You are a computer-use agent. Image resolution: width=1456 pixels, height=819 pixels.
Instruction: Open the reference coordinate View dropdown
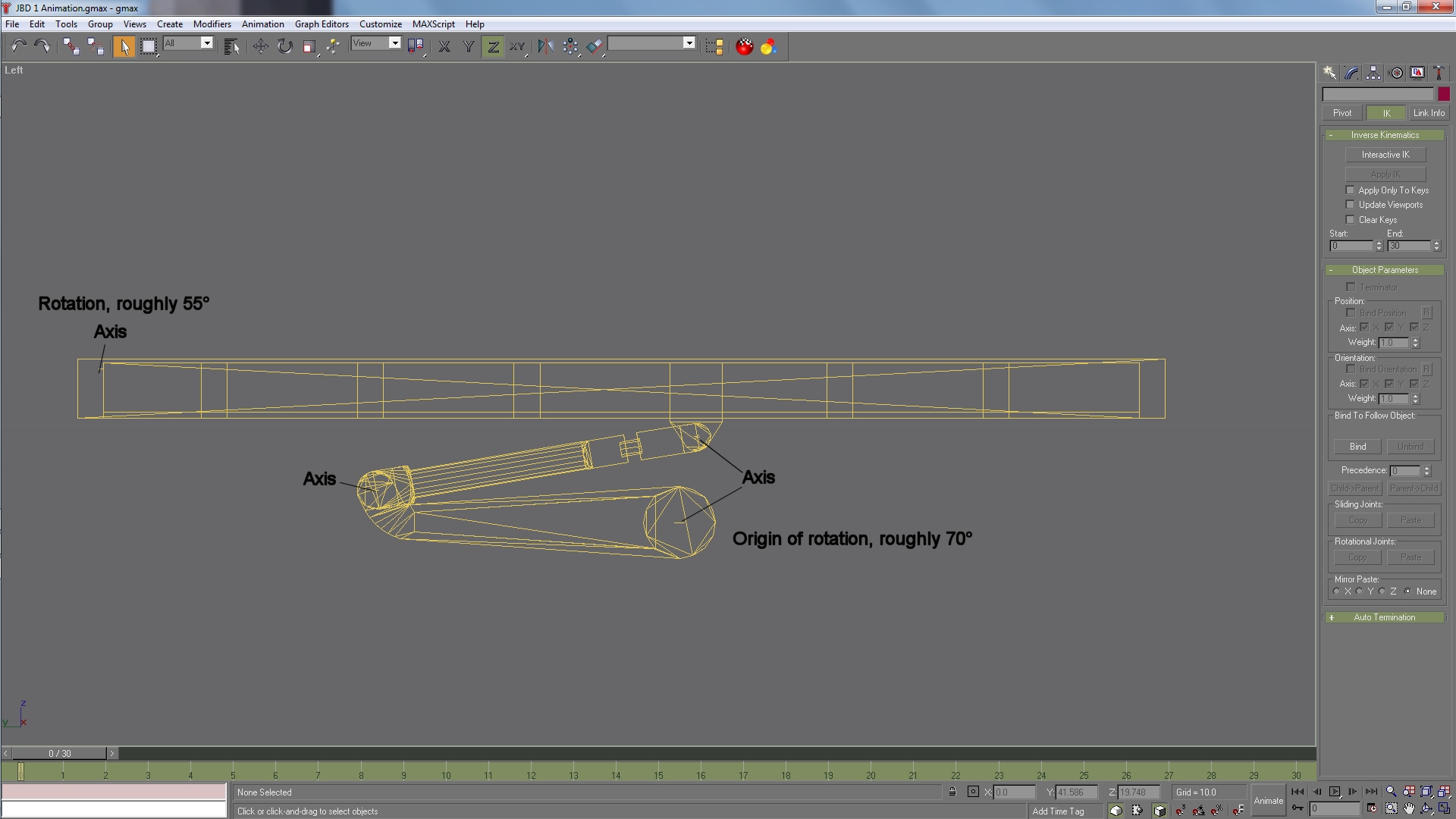[394, 43]
